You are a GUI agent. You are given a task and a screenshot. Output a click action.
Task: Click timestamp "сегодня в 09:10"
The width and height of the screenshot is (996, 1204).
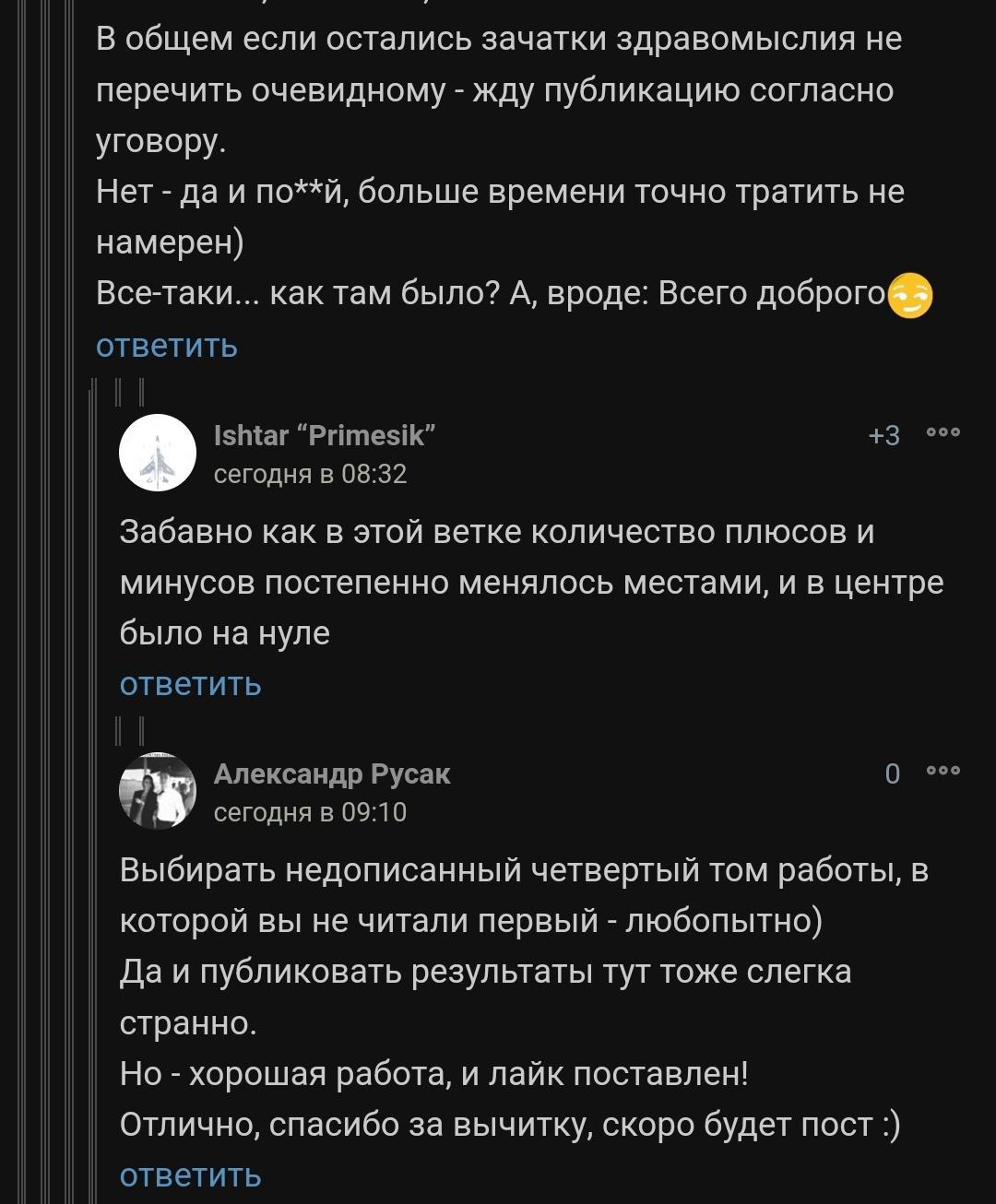(x=310, y=812)
